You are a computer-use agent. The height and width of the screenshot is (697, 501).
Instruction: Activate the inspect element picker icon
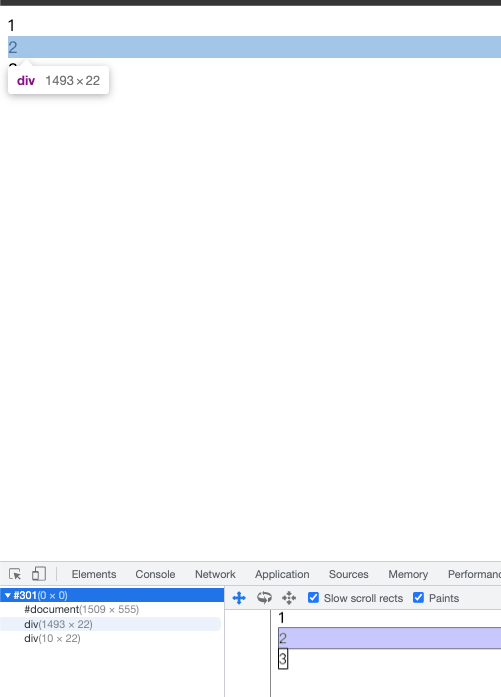(15, 574)
